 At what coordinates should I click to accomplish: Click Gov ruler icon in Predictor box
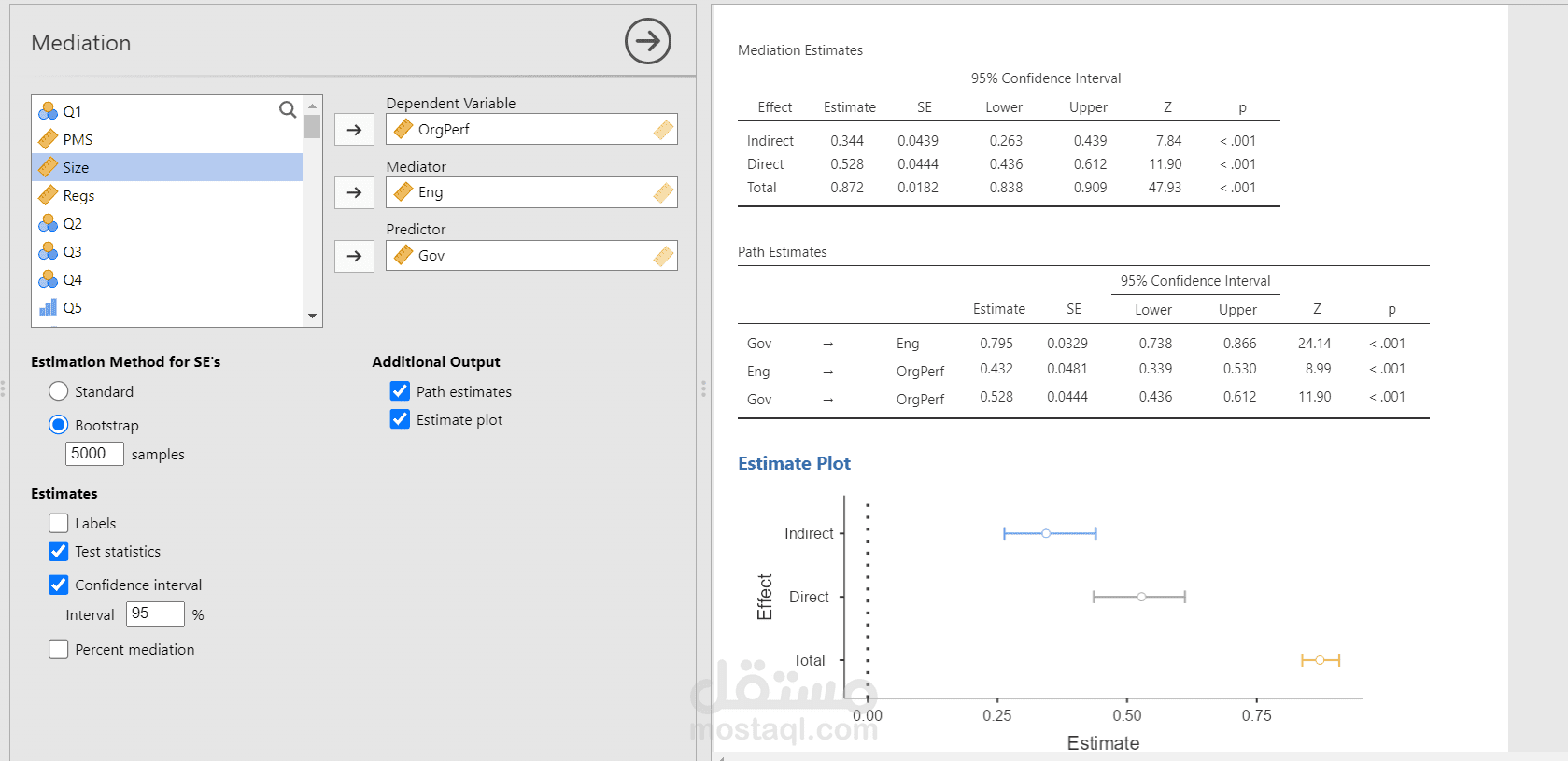403,255
